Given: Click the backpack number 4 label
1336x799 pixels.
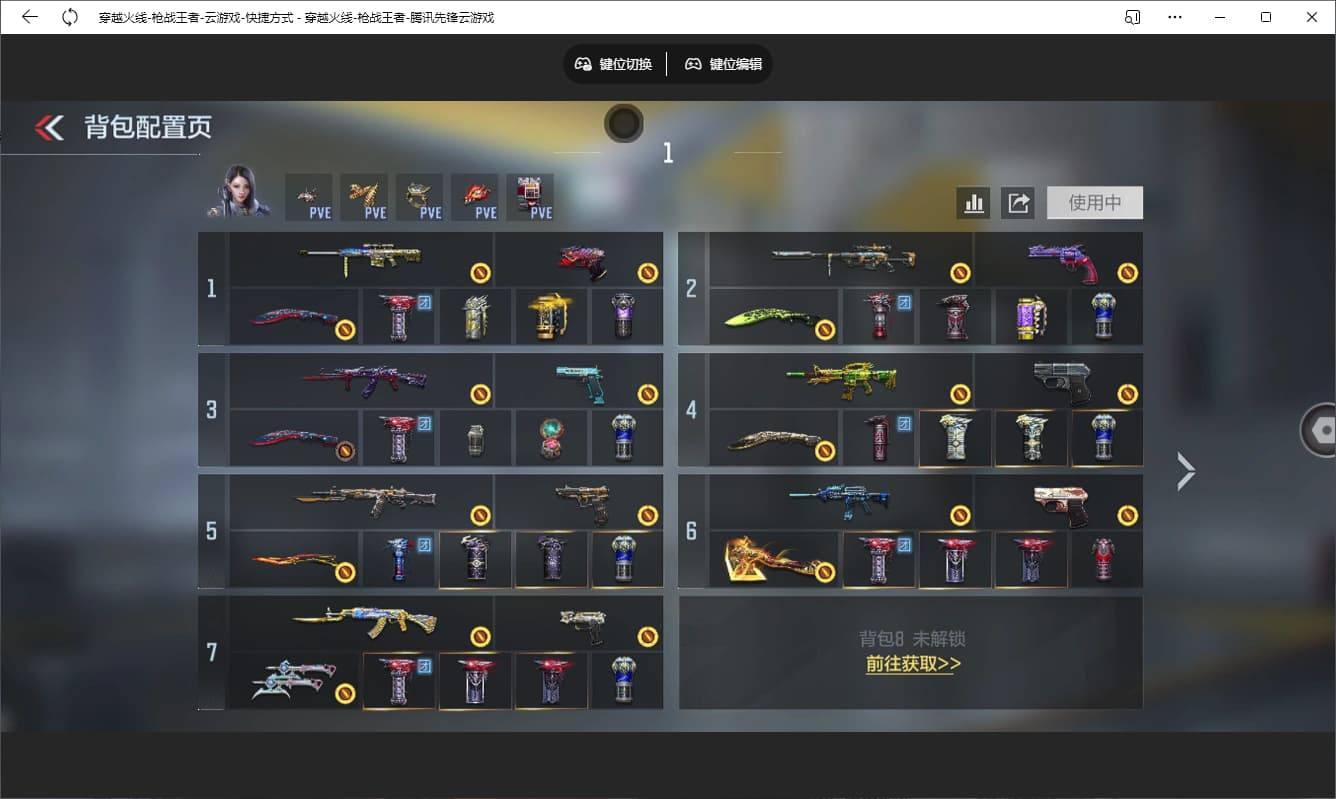Looking at the screenshot, I should 692,410.
